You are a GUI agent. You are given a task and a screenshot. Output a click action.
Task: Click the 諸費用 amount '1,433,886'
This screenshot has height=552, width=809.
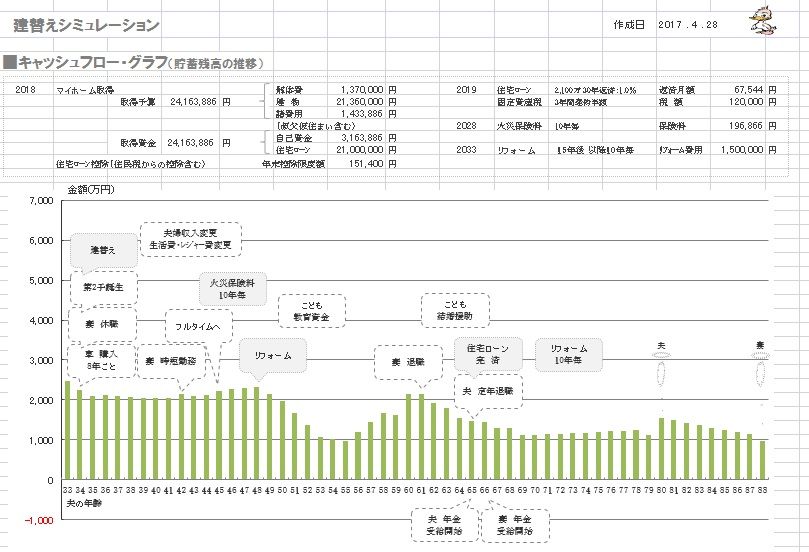click(362, 113)
